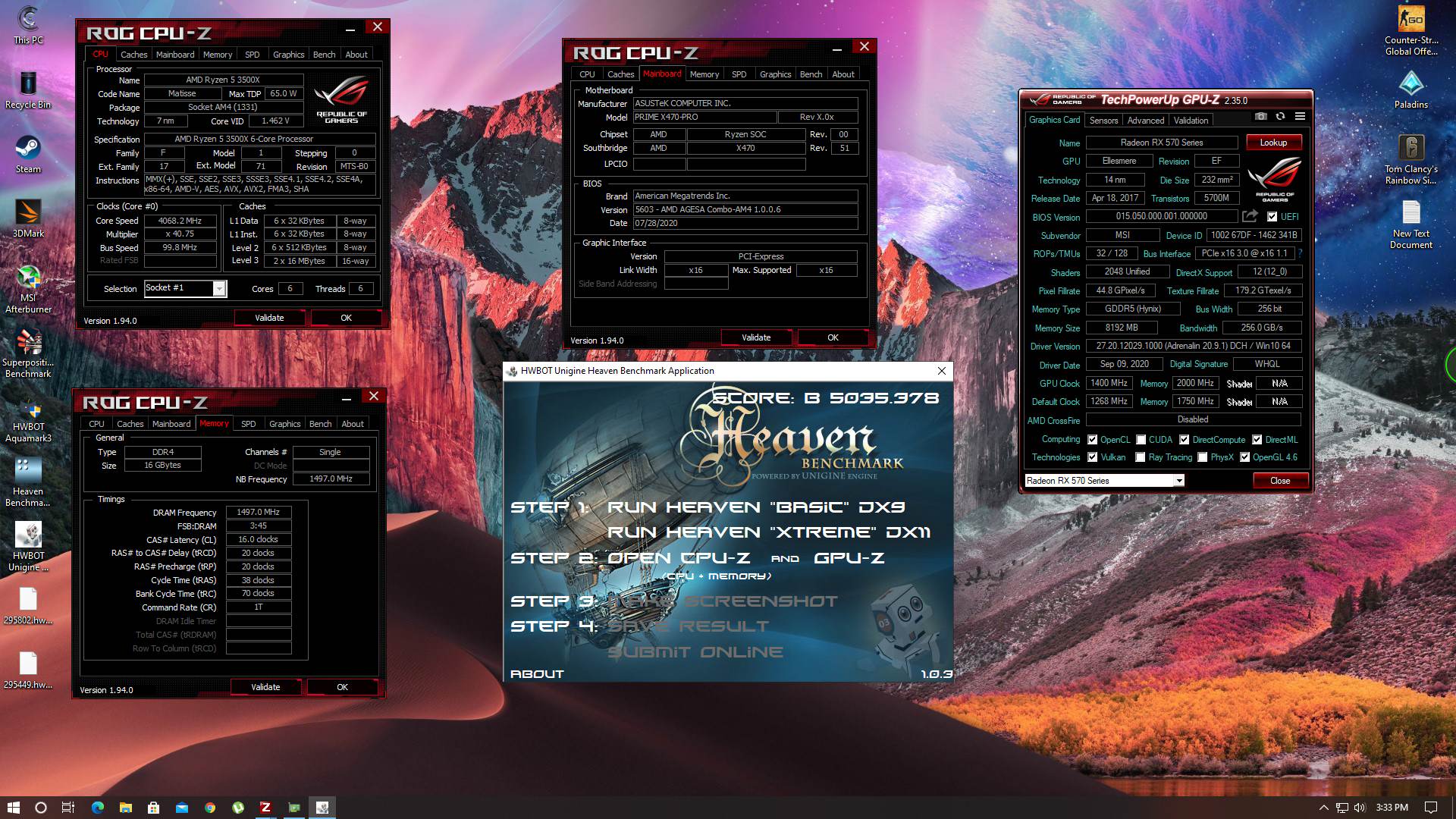Click About in HWBOT Heaven app
The width and height of the screenshot is (1456, 819).
point(537,674)
